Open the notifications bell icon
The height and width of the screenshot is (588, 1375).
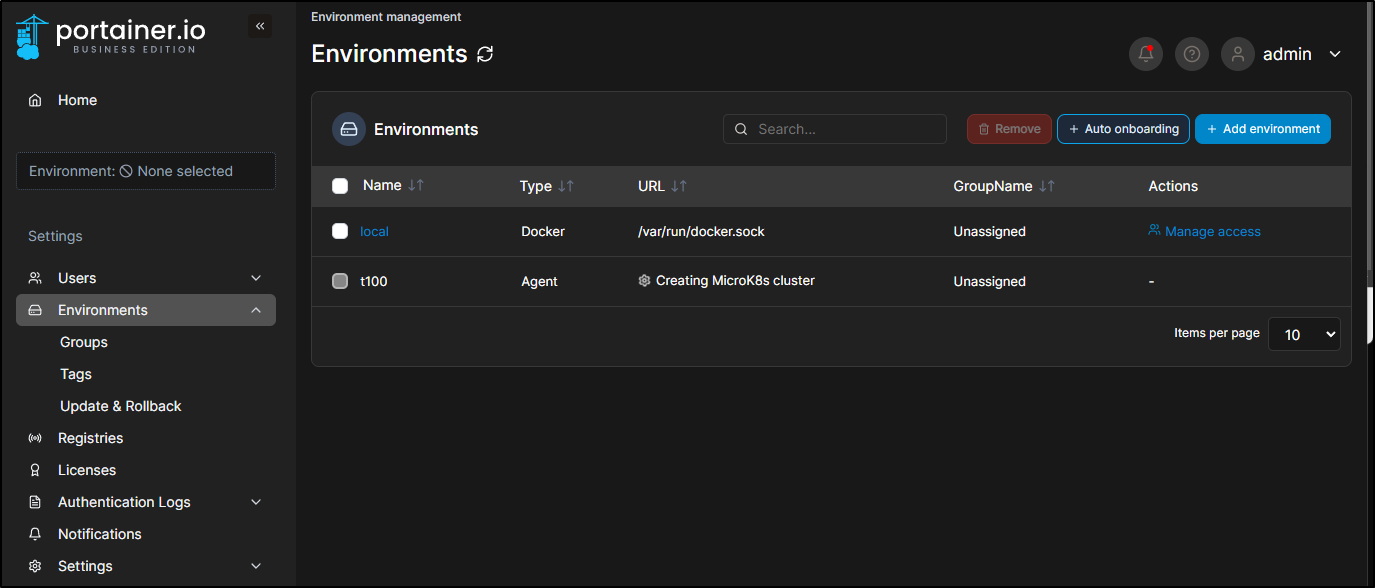[x=1146, y=54]
